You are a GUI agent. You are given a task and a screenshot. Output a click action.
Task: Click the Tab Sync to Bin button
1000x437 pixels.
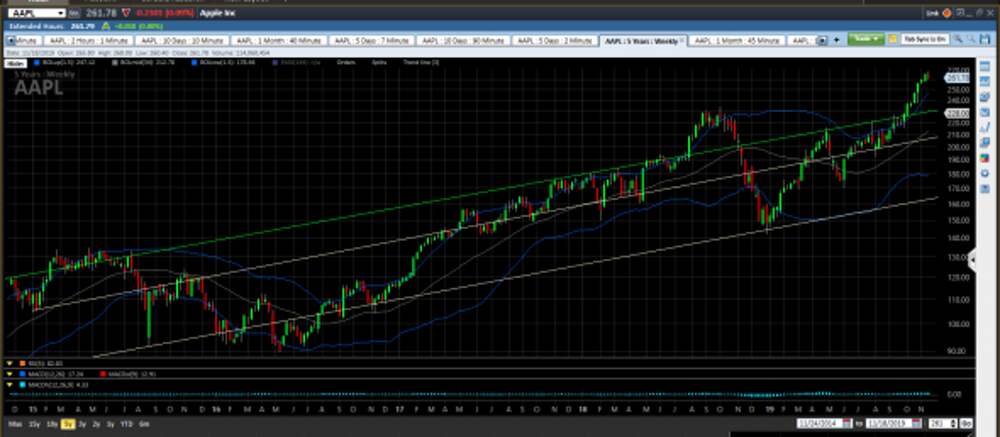click(x=925, y=40)
